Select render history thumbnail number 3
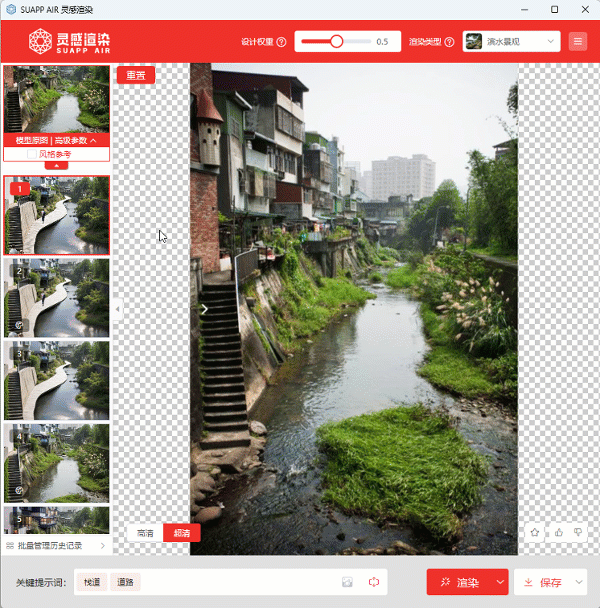This screenshot has height=608, width=600. point(57,379)
